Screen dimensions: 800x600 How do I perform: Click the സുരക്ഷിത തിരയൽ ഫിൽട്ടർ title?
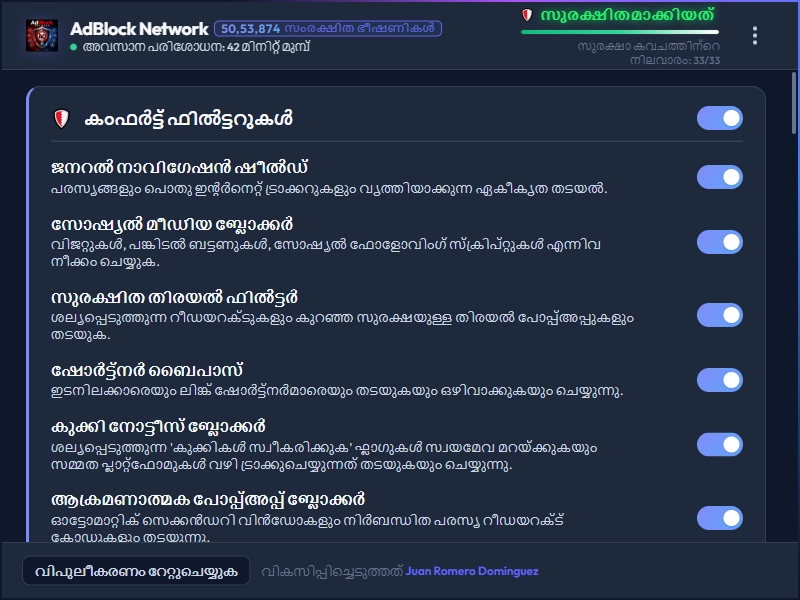[174, 297]
